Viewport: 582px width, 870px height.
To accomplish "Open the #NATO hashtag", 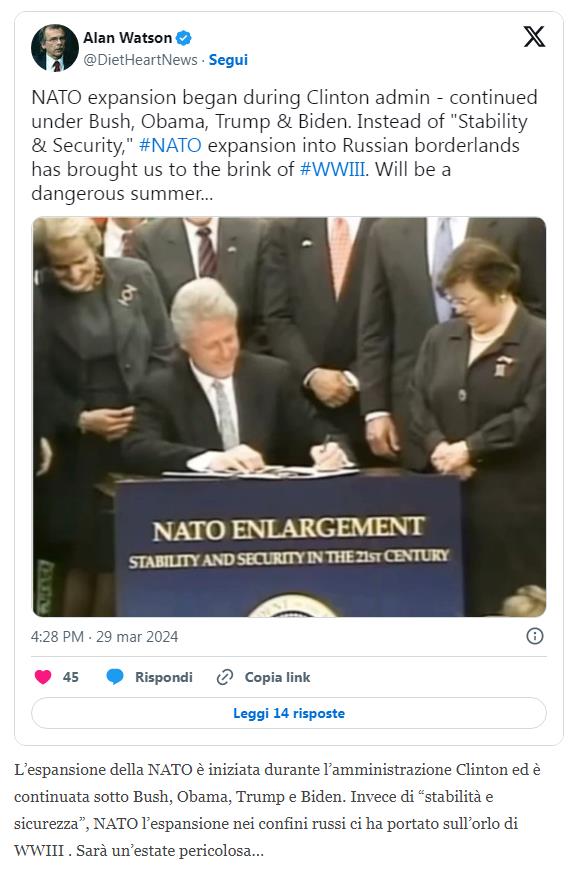I will coord(170,145).
